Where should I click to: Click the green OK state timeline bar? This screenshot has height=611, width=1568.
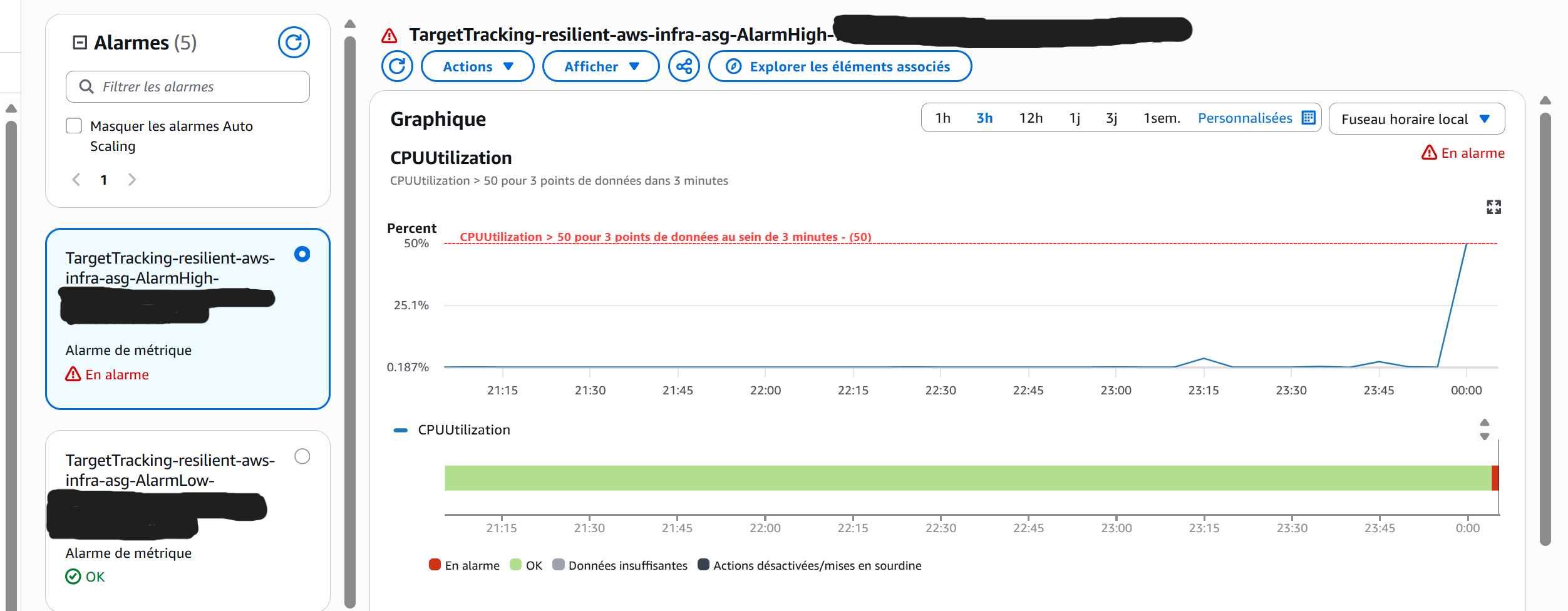tap(968, 478)
